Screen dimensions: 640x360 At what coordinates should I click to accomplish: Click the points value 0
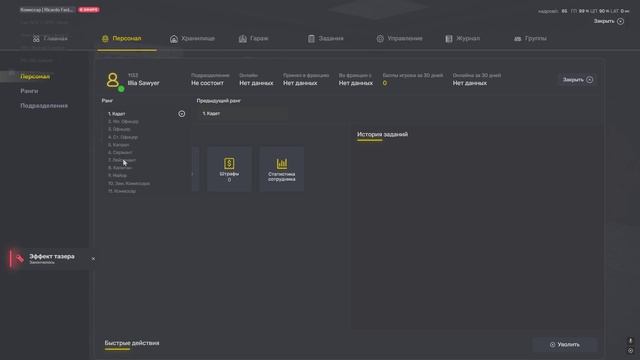(x=384, y=83)
